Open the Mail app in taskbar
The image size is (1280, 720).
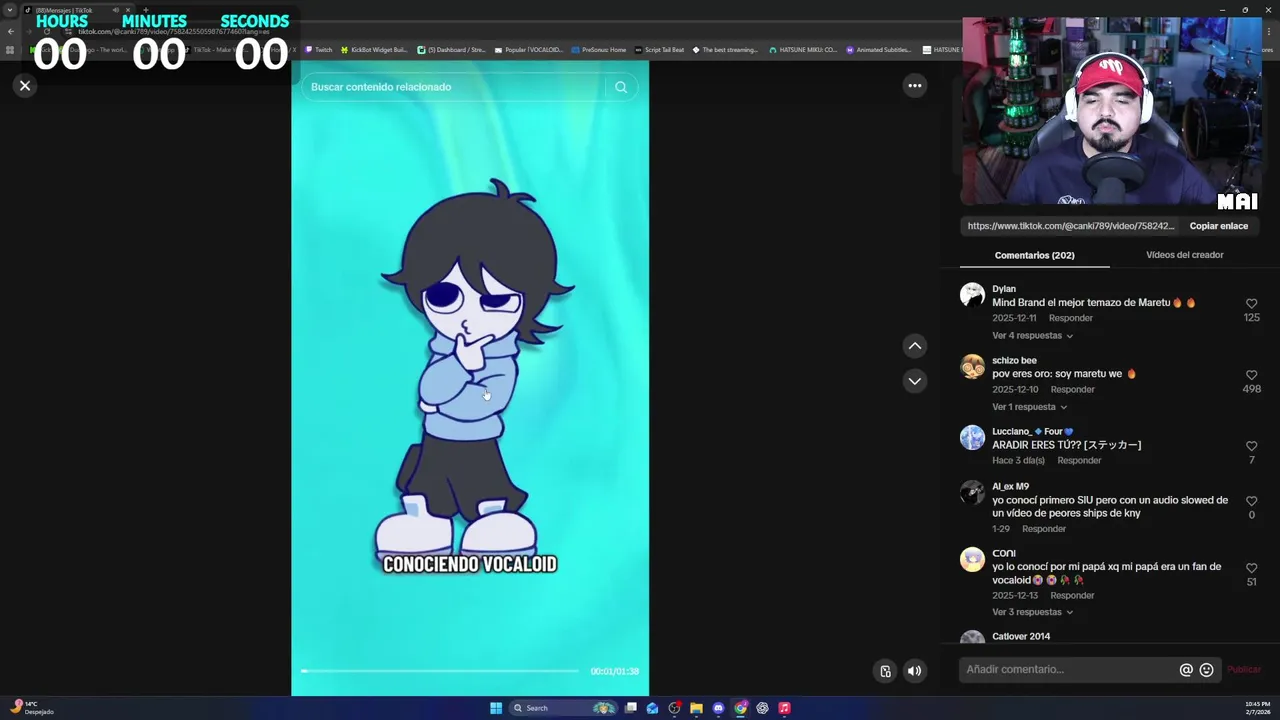pos(653,708)
